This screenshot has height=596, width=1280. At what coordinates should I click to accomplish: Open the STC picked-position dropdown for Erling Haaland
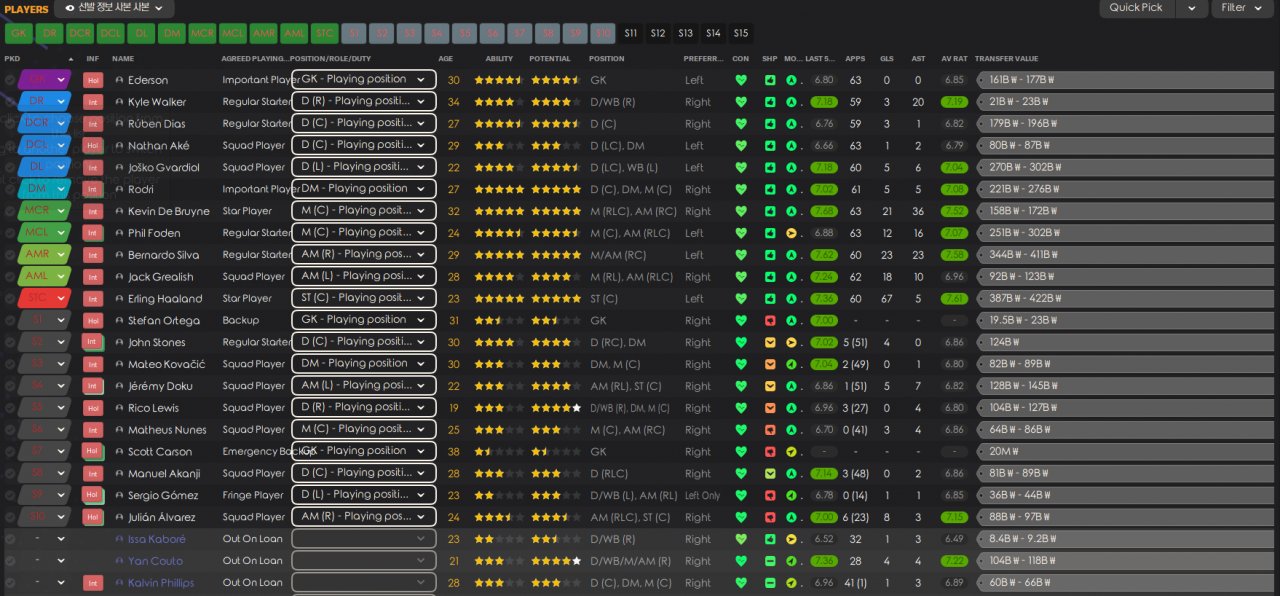click(44, 299)
